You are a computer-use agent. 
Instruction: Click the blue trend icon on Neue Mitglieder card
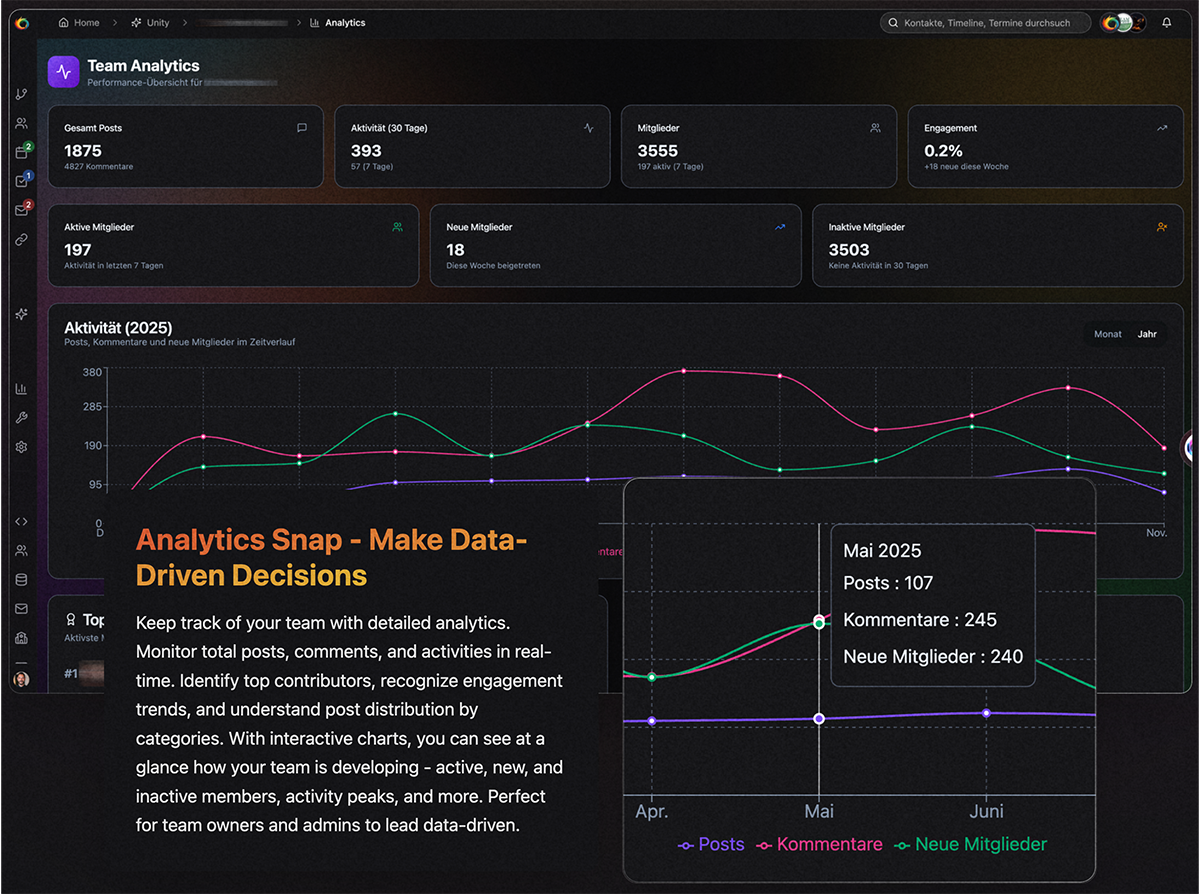tap(780, 227)
